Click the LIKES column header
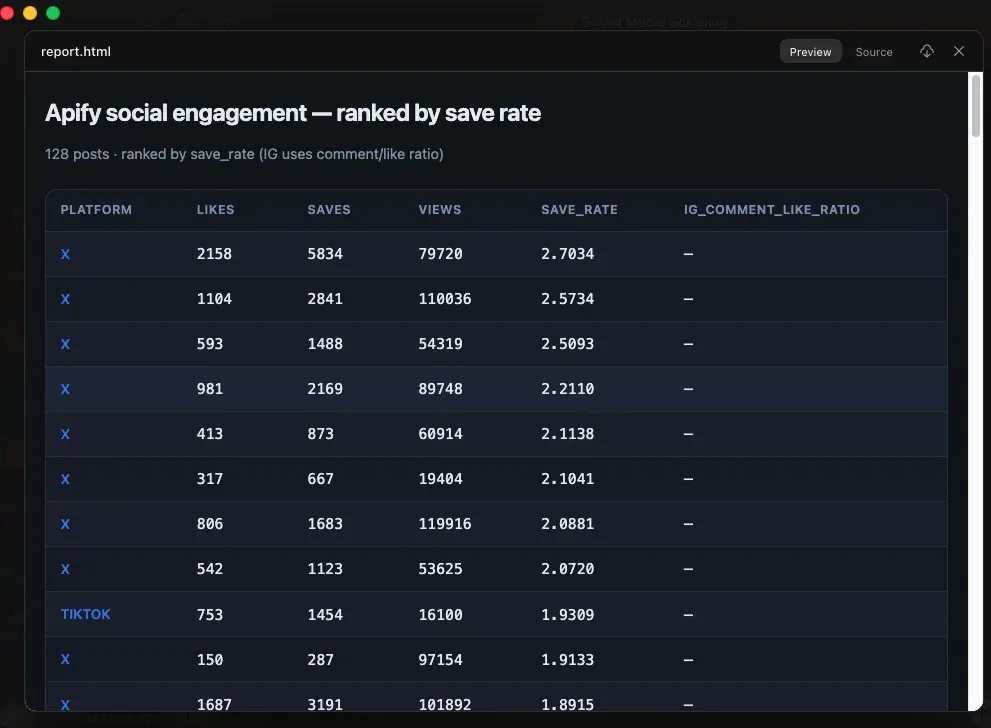 tap(215, 210)
